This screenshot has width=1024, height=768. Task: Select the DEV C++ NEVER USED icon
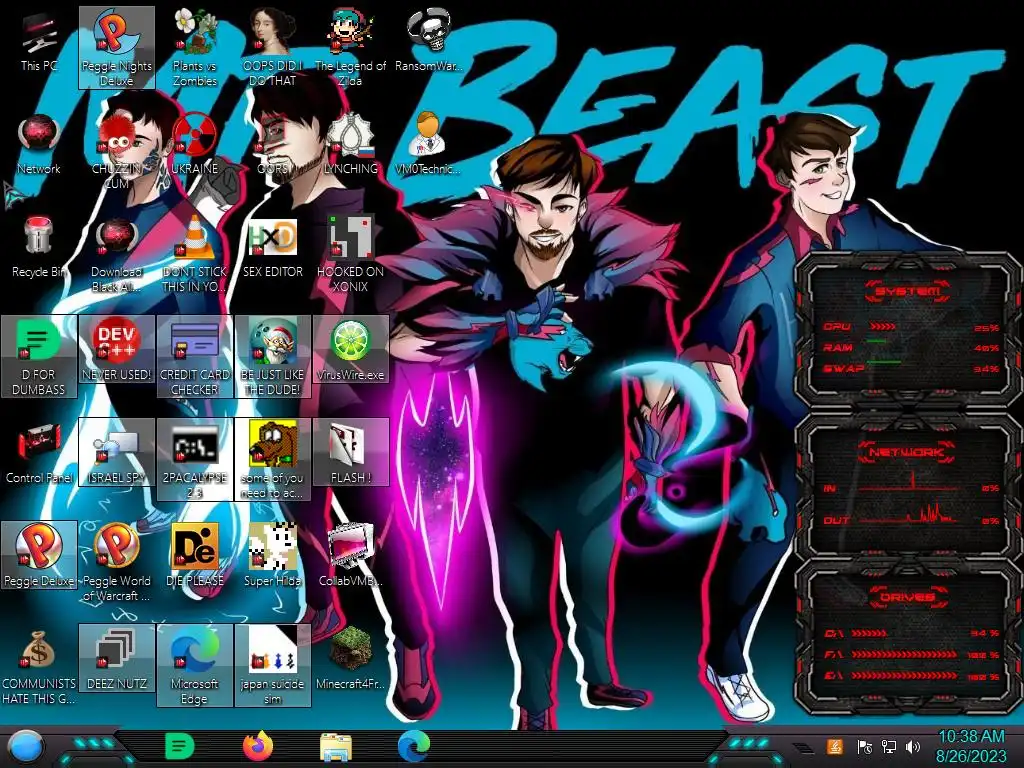[116, 350]
